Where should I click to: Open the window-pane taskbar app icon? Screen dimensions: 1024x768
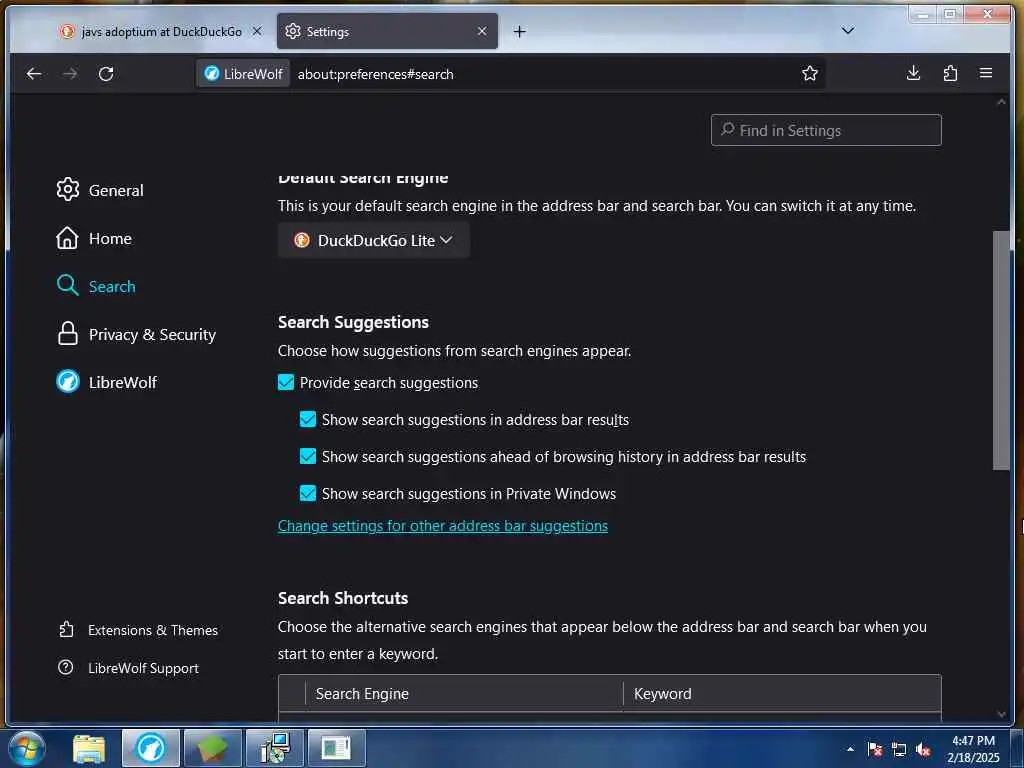click(x=337, y=748)
